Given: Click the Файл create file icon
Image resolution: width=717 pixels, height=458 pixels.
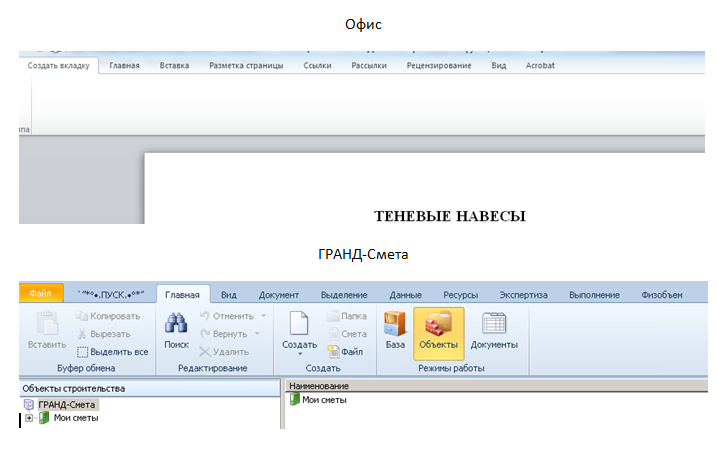Looking at the screenshot, I should coord(333,351).
